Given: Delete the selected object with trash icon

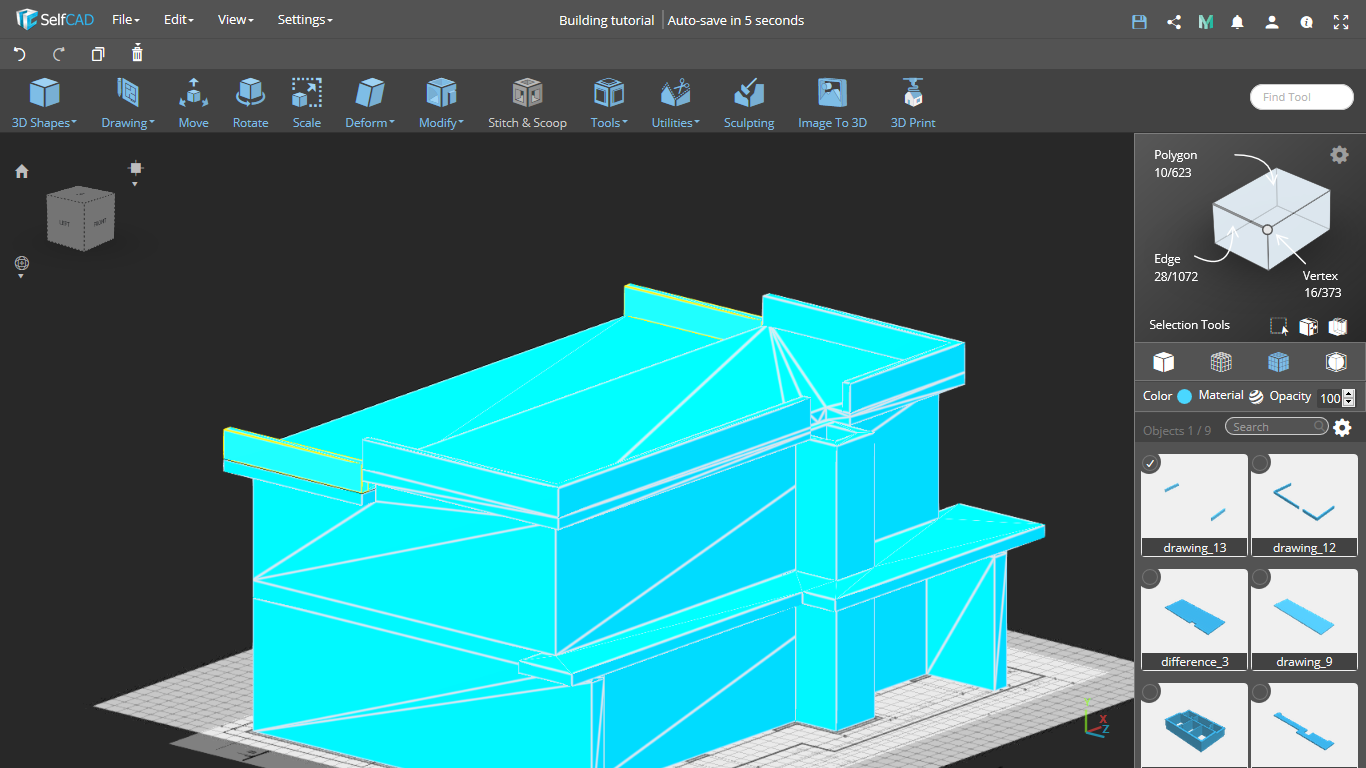Looking at the screenshot, I should (x=137, y=53).
